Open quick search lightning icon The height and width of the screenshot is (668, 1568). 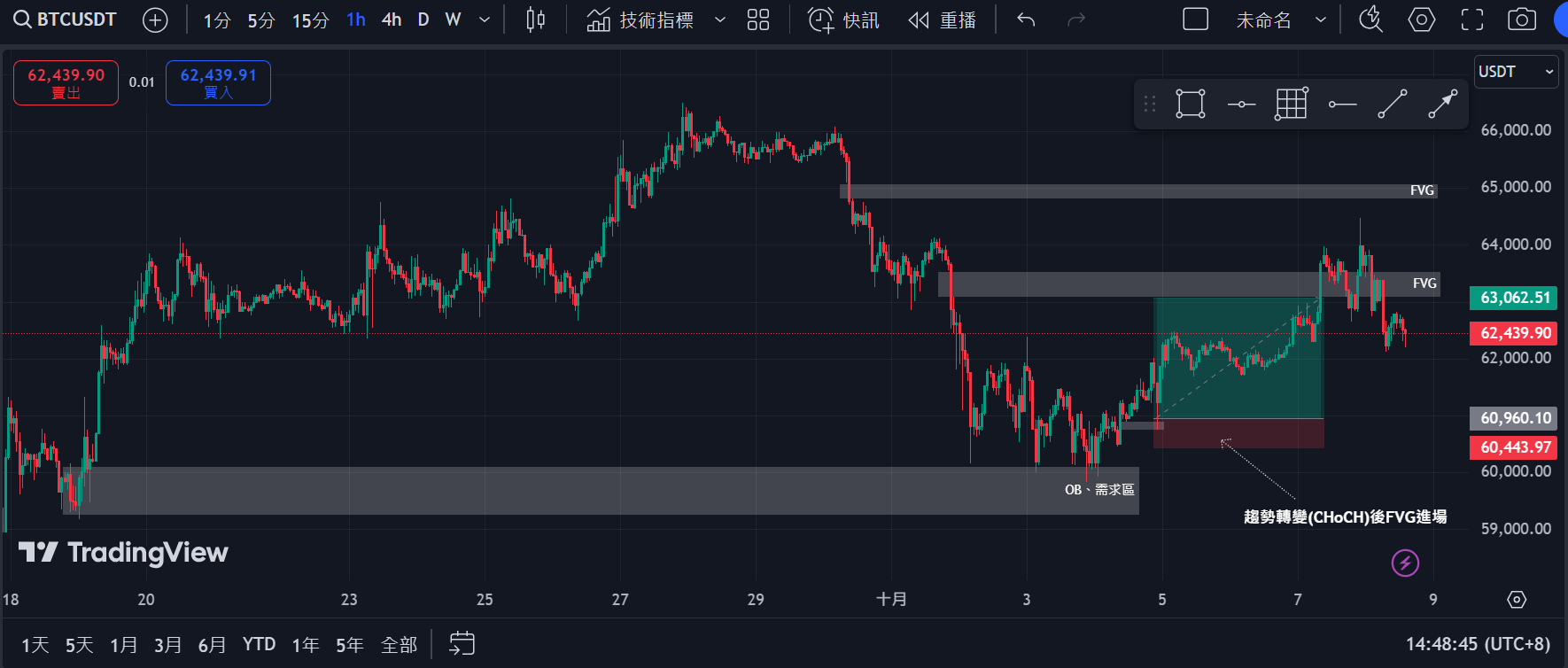pyautogui.click(x=1370, y=19)
